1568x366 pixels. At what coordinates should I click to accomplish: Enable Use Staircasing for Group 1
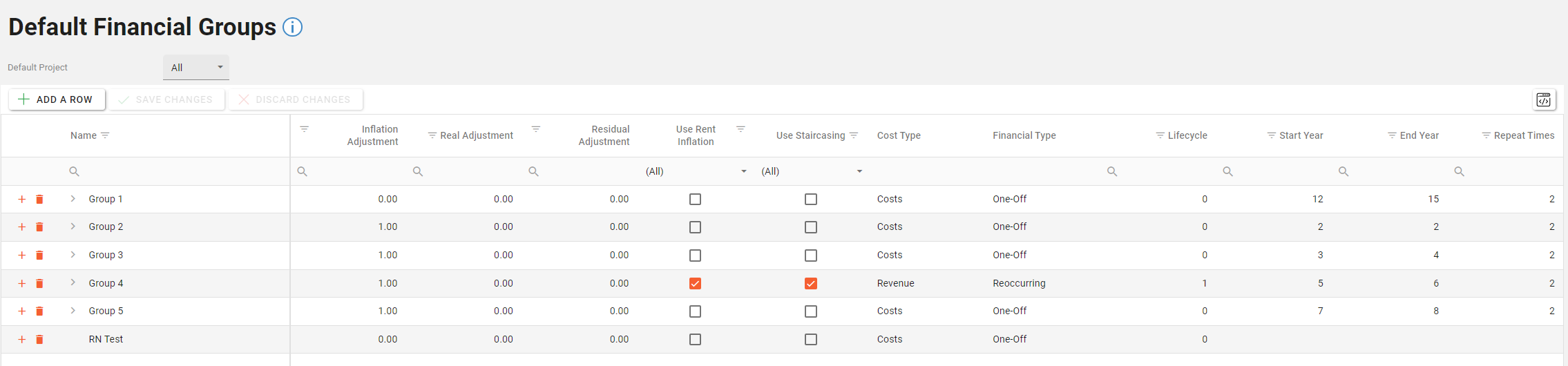click(811, 200)
